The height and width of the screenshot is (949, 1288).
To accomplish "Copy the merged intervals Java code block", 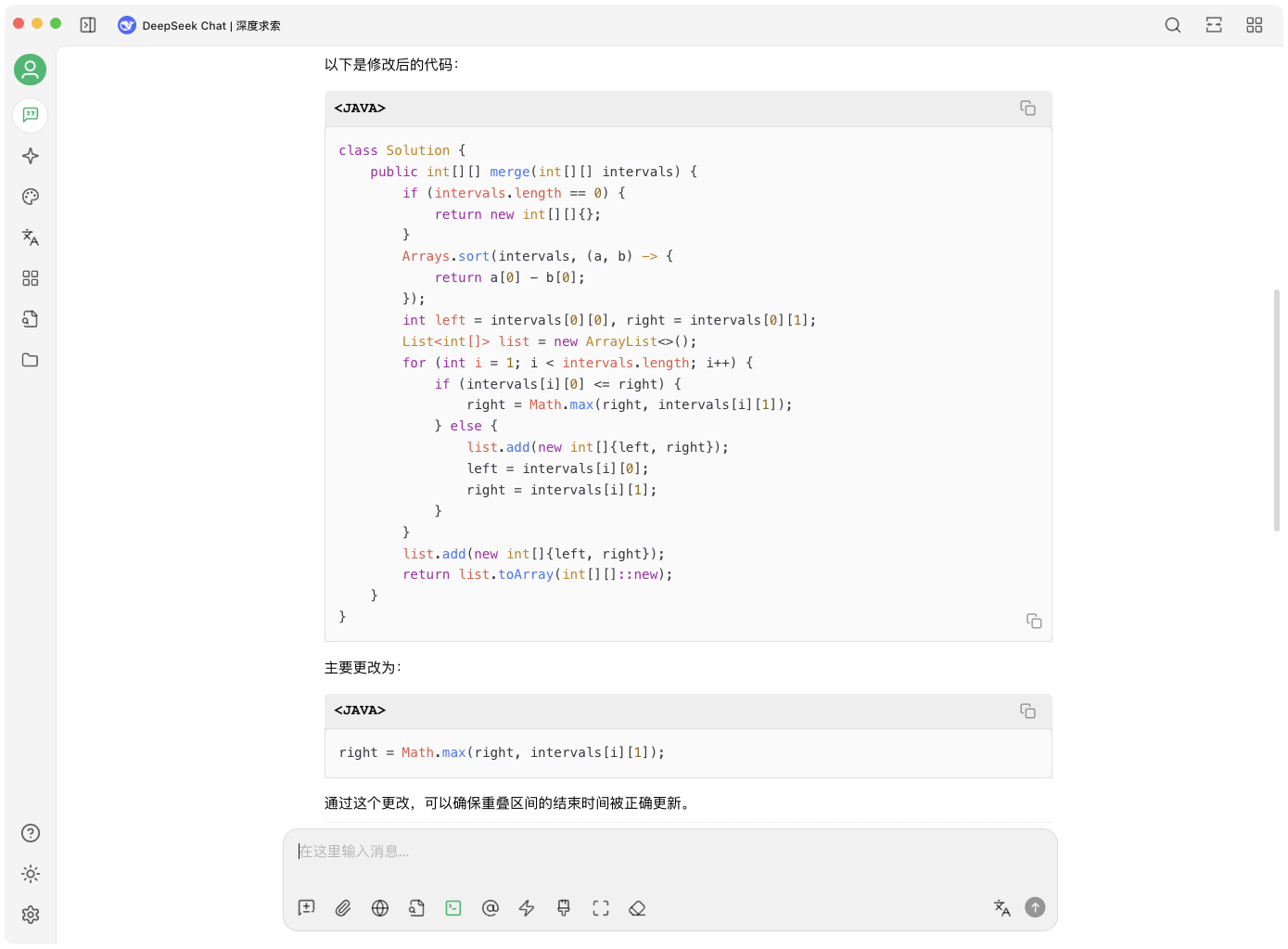I will pyautogui.click(x=1027, y=108).
